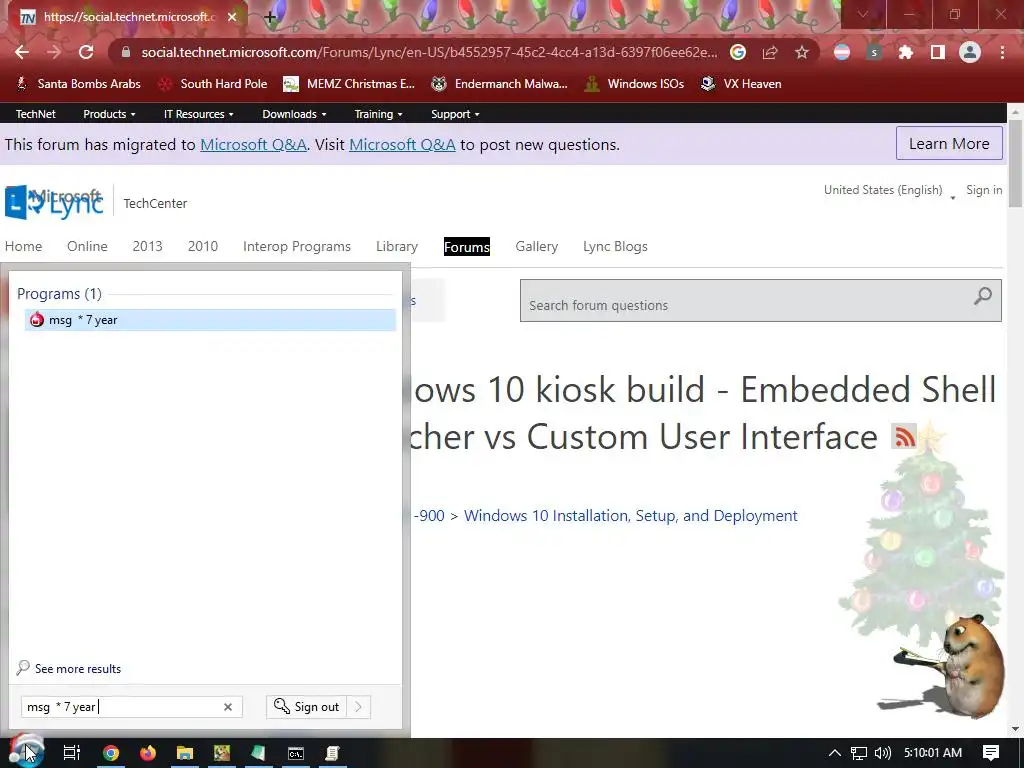Screen dimensions: 1024x768
Task: Reload the TechNet forum page
Action: point(86,52)
